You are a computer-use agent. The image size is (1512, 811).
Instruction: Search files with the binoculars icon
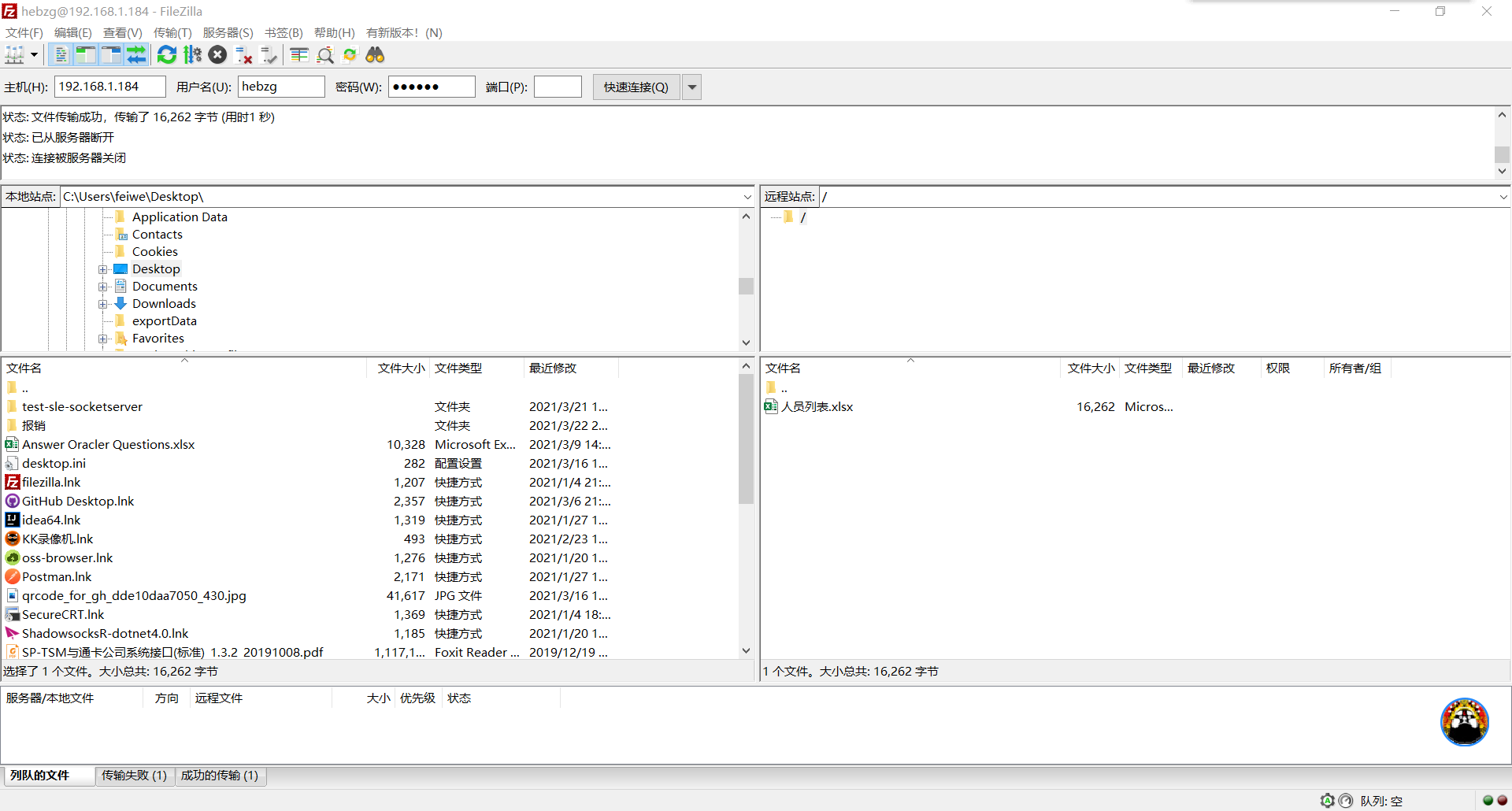point(376,55)
